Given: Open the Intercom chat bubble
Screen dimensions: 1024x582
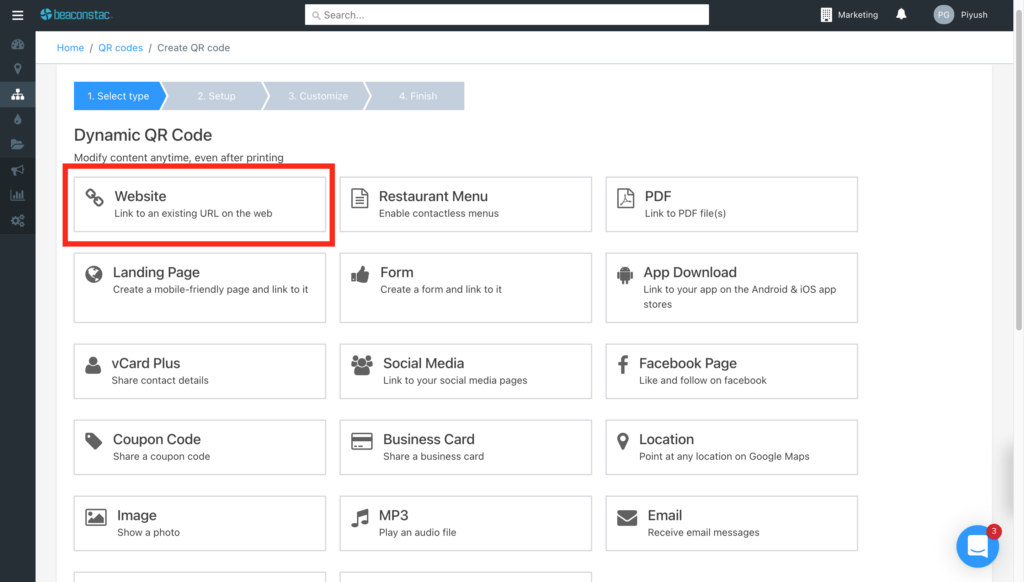Looking at the screenshot, I should (977, 546).
